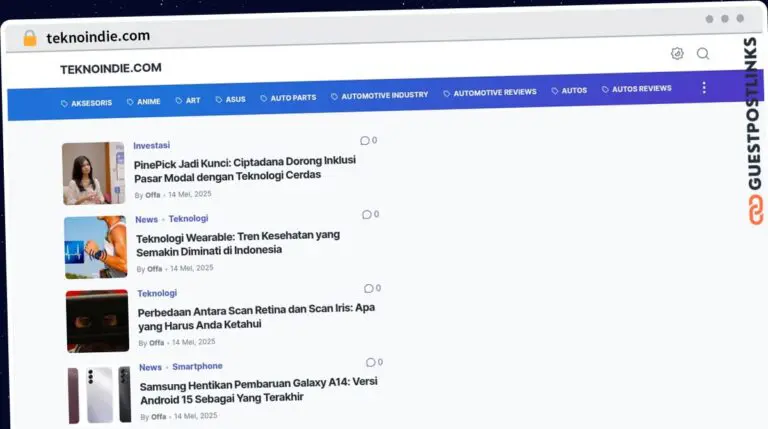This screenshot has width=768, height=429.
Task: Open the search icon in header
Action: tap(703, 54)
